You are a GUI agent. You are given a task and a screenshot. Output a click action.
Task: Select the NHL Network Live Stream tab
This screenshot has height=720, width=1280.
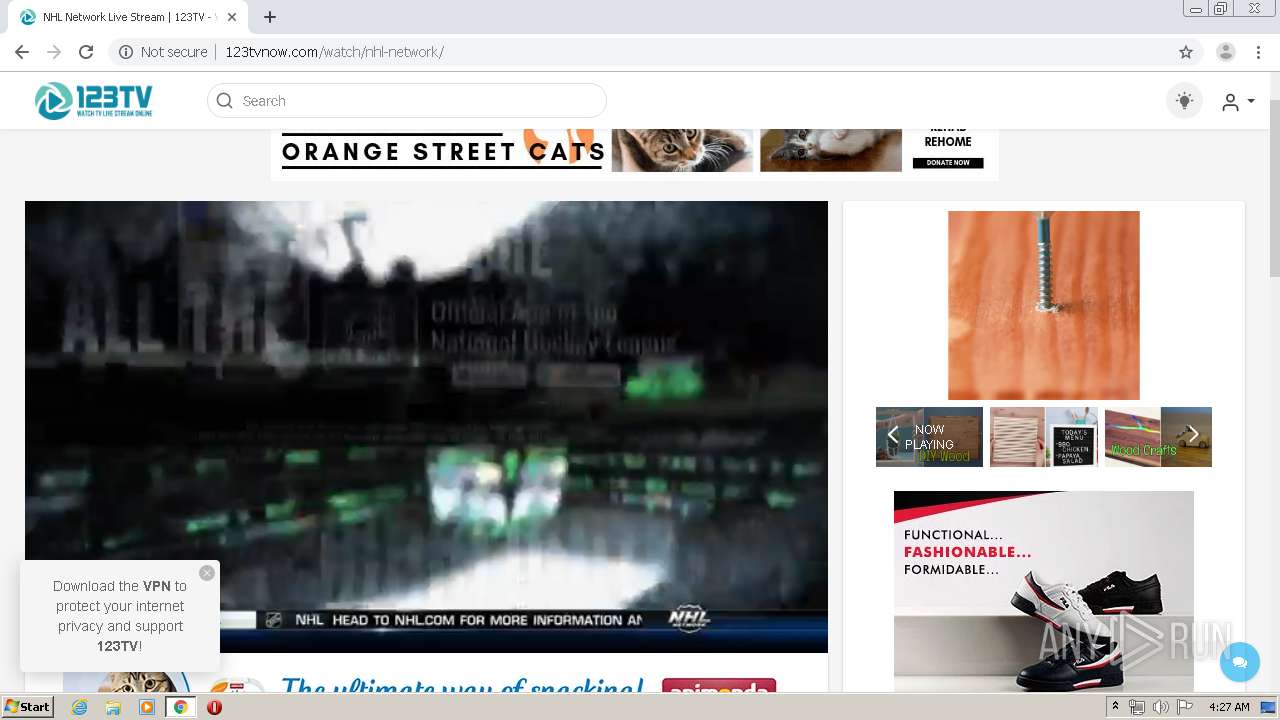point(130,17)
